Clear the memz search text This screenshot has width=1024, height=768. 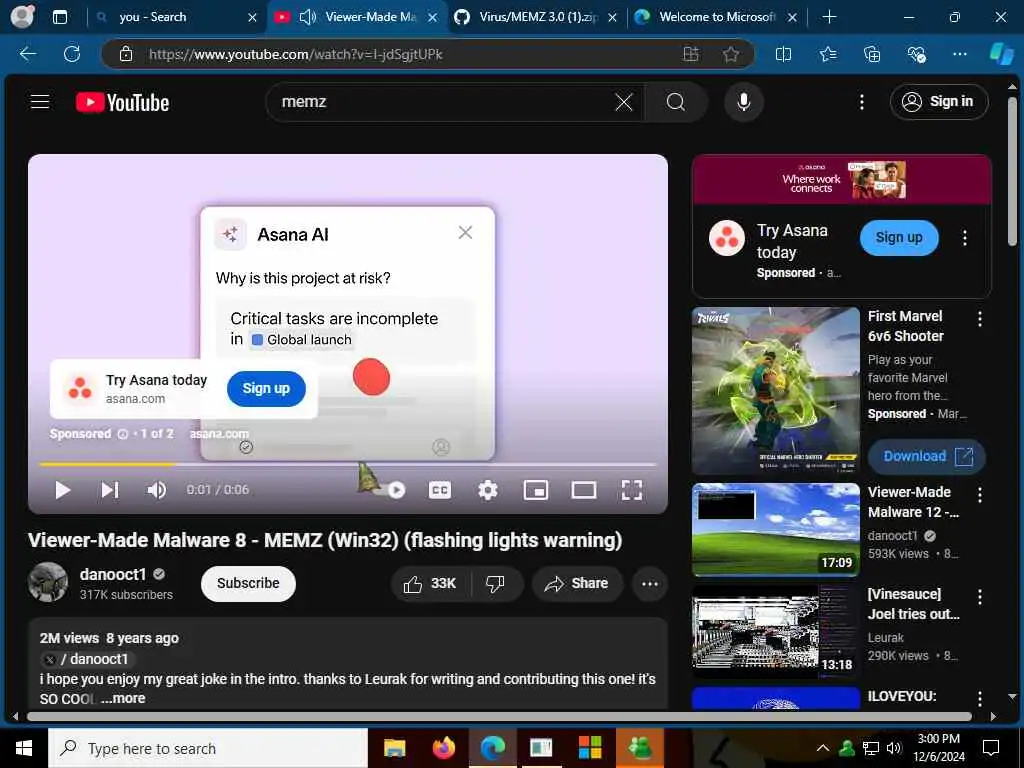tap(624, 102)
